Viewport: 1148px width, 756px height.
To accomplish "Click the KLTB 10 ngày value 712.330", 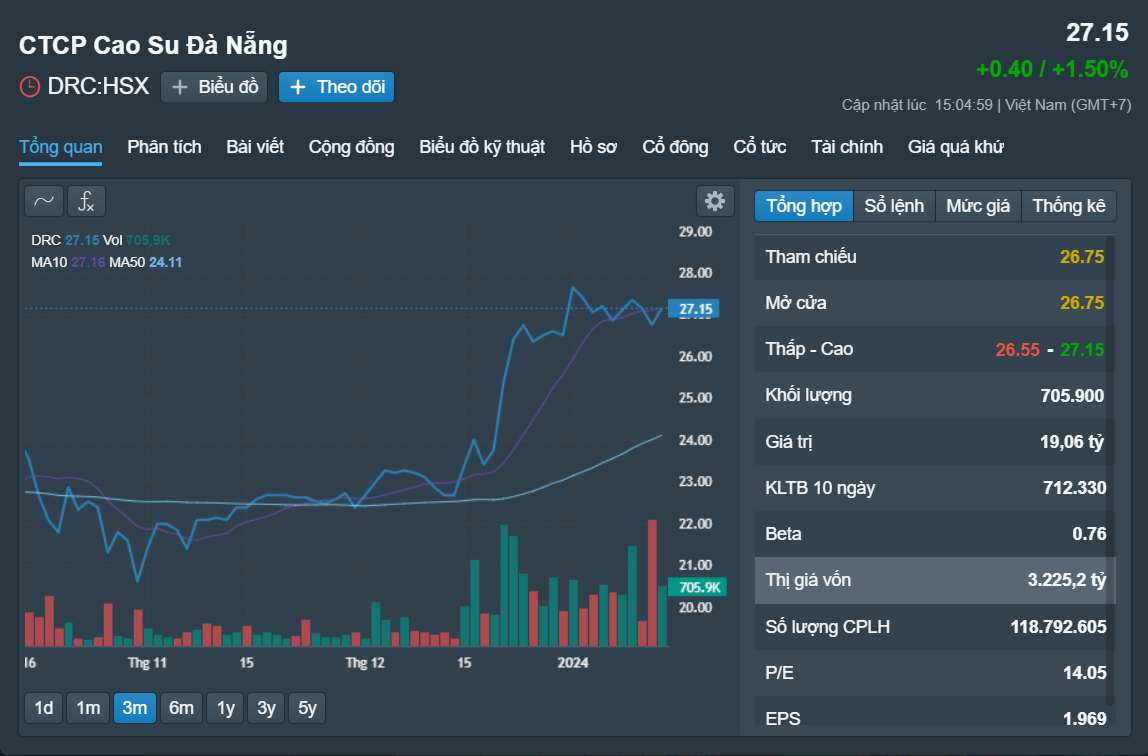I will pyautogui.click(x=1075, y=488).
